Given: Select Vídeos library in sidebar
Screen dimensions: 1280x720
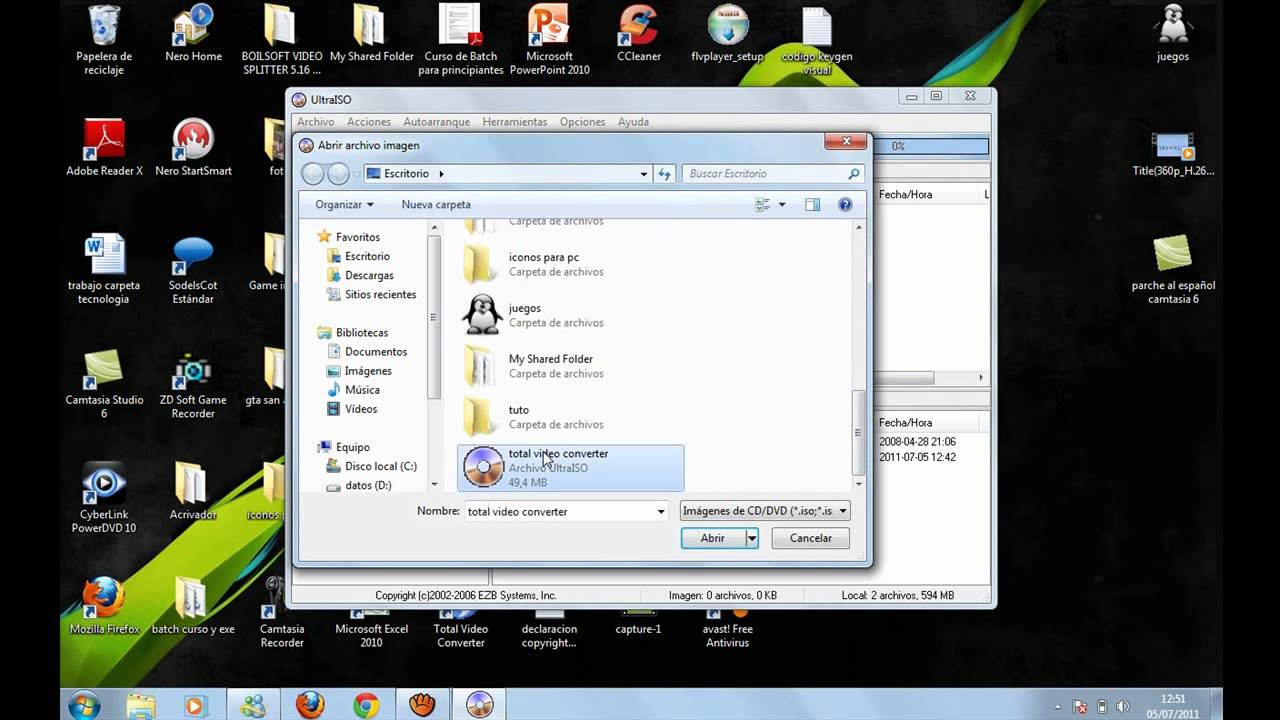Looking at the screenshot, I should tap(361, 409).
